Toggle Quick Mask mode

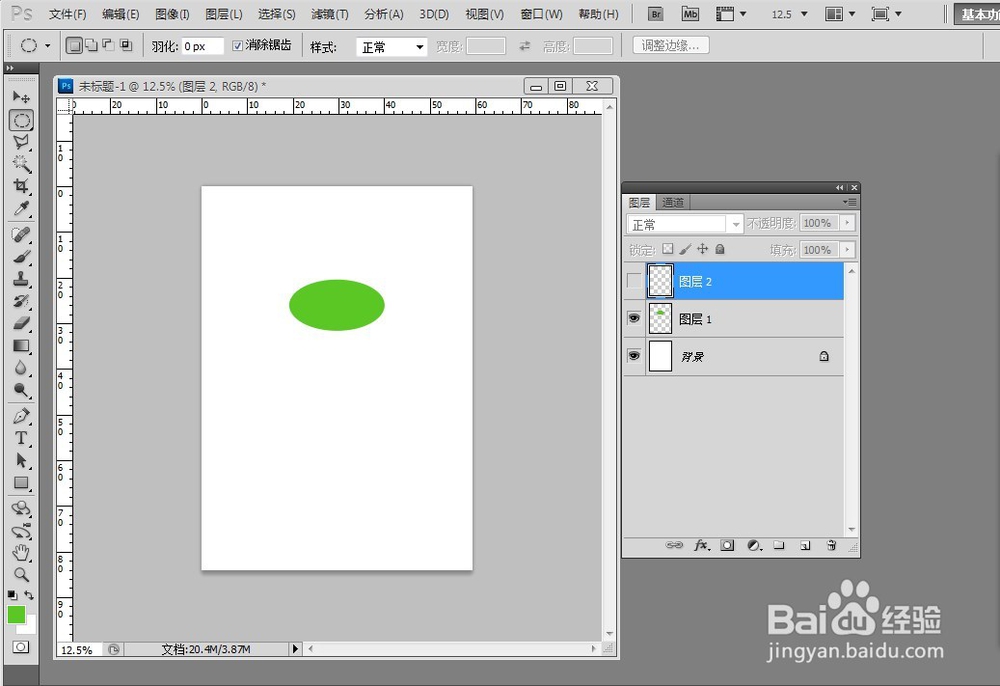tap(21, 647)
